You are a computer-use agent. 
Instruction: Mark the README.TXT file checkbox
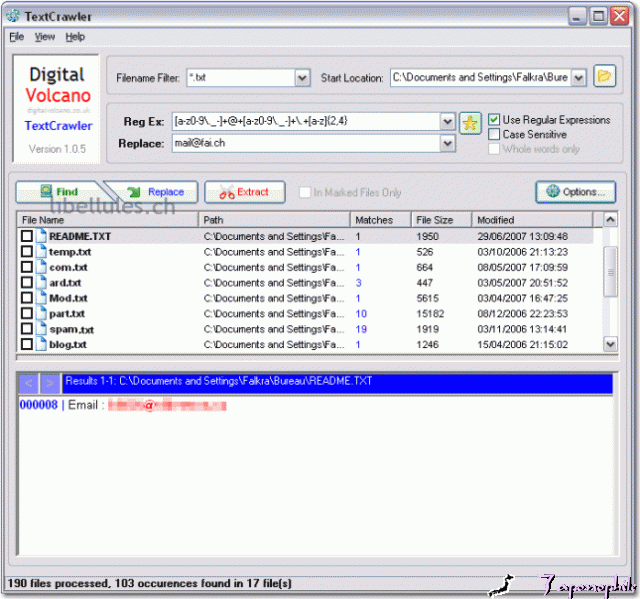point(27,236)
